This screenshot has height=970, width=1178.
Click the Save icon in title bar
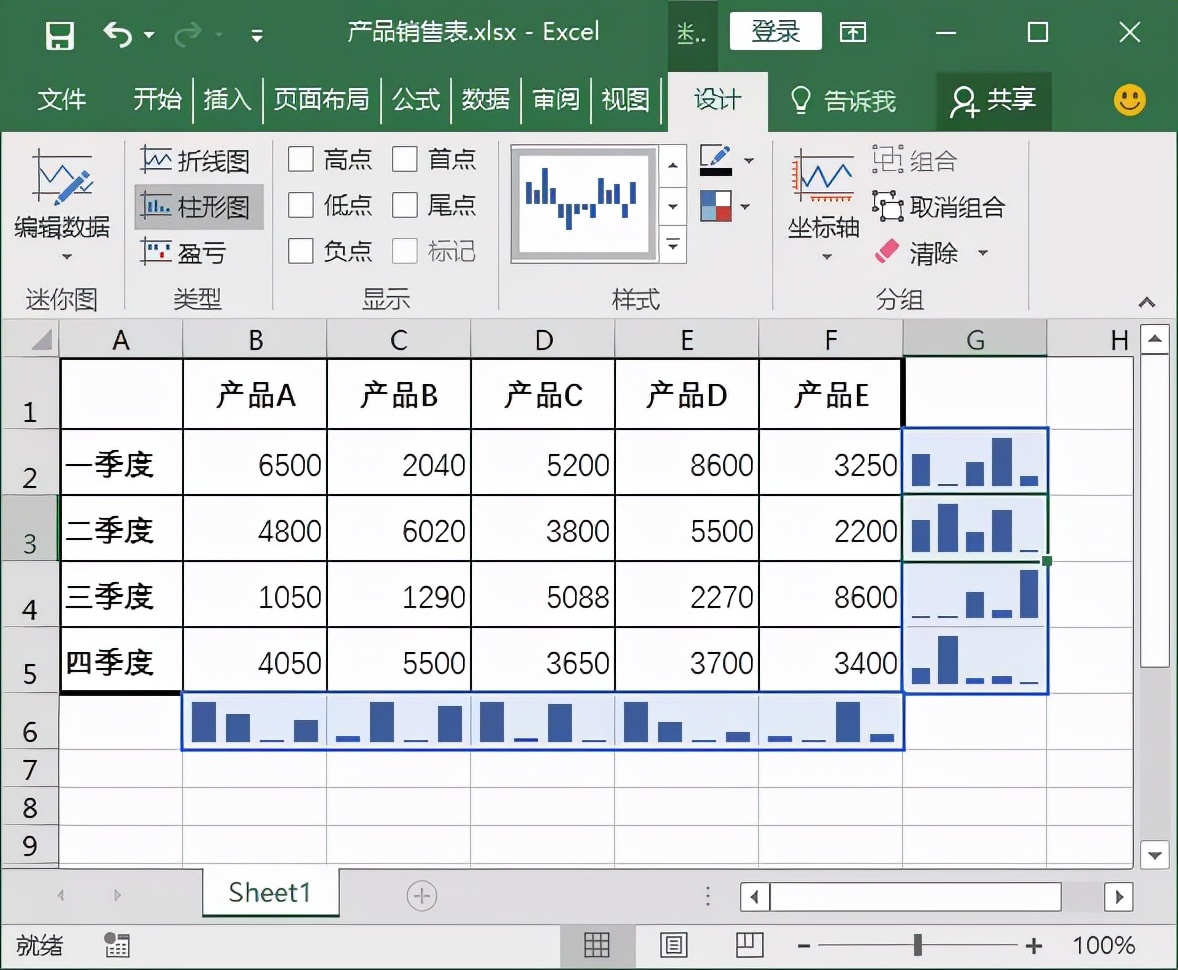[x=60, y=35]
